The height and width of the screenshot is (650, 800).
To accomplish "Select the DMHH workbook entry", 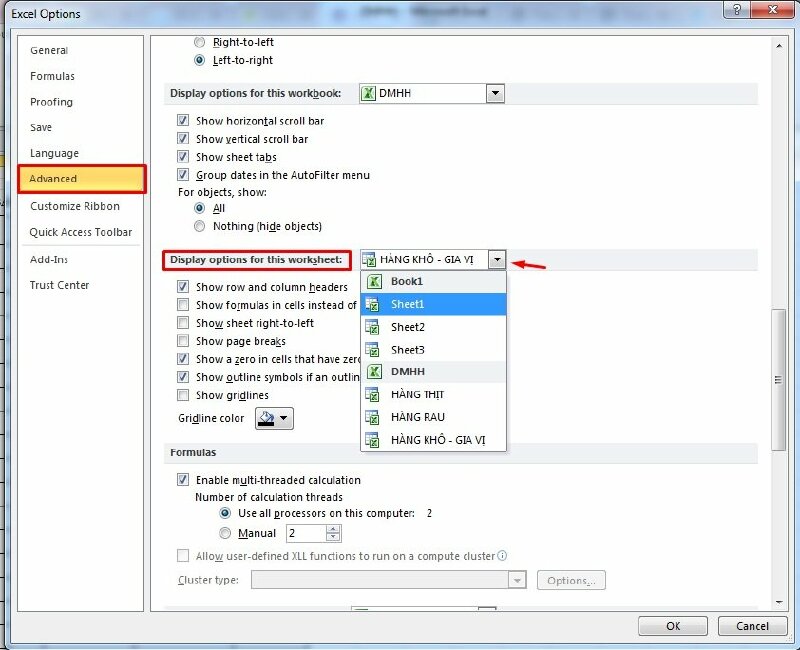I will (x=430, y=371).
